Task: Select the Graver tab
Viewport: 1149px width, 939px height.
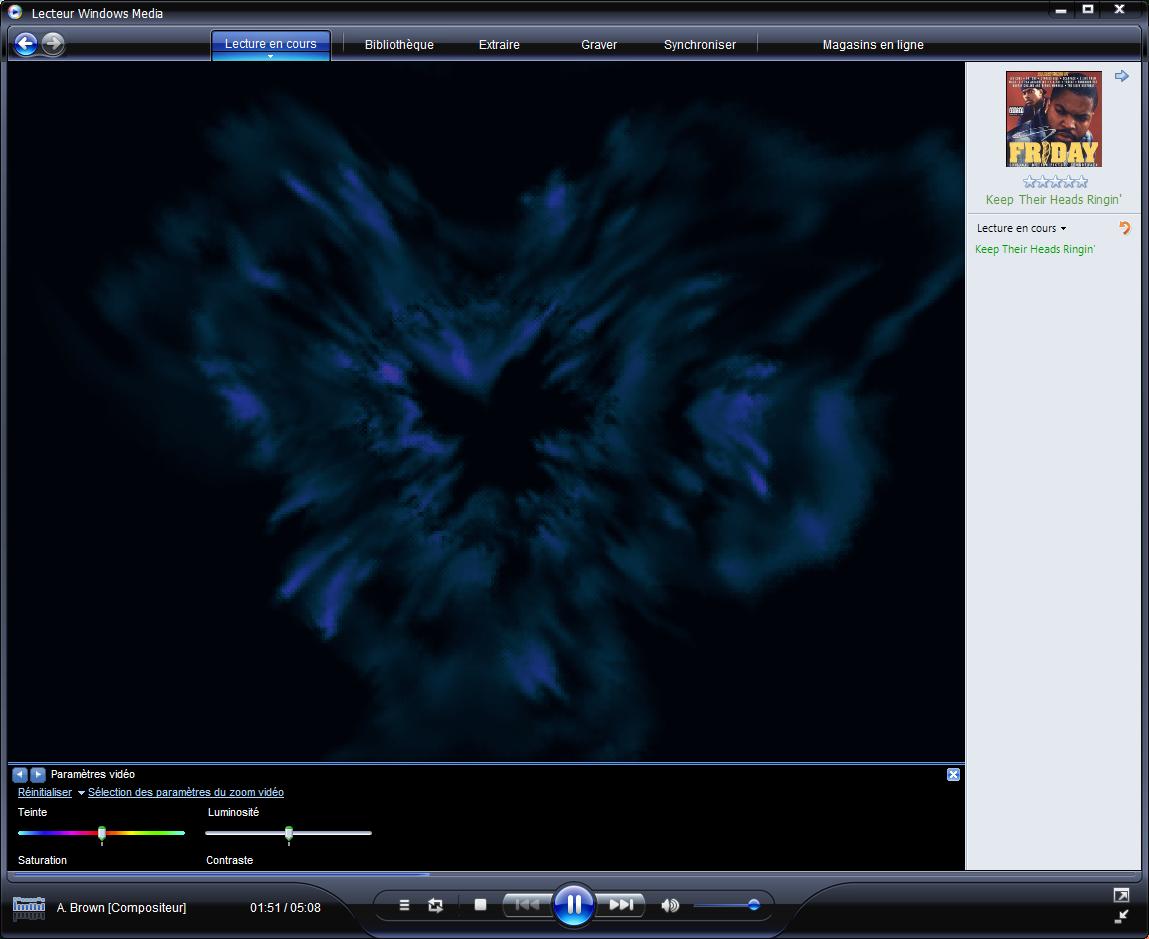Action: pos(599,45)
